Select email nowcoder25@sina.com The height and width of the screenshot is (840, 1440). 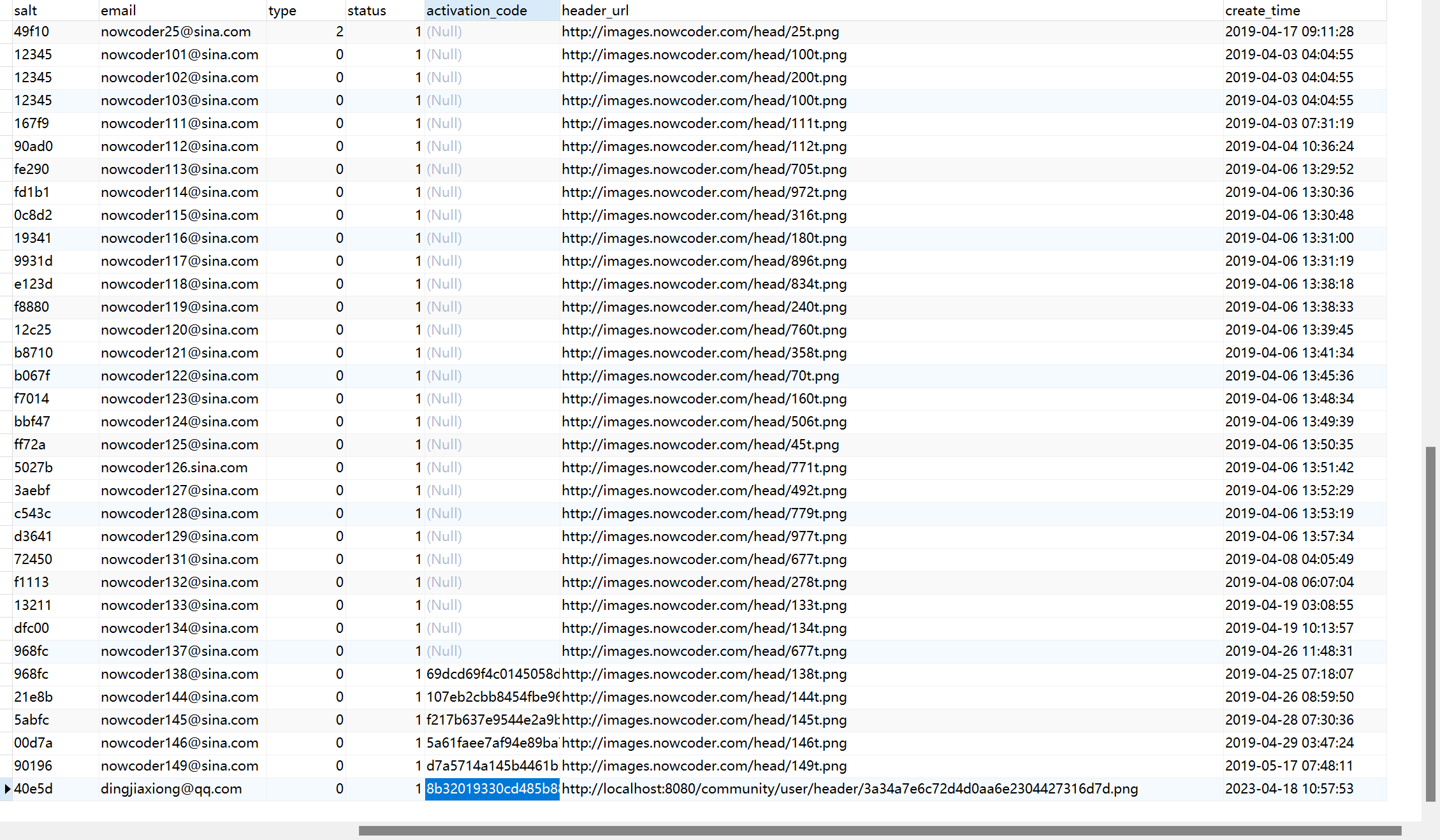(x=182, y=32)
